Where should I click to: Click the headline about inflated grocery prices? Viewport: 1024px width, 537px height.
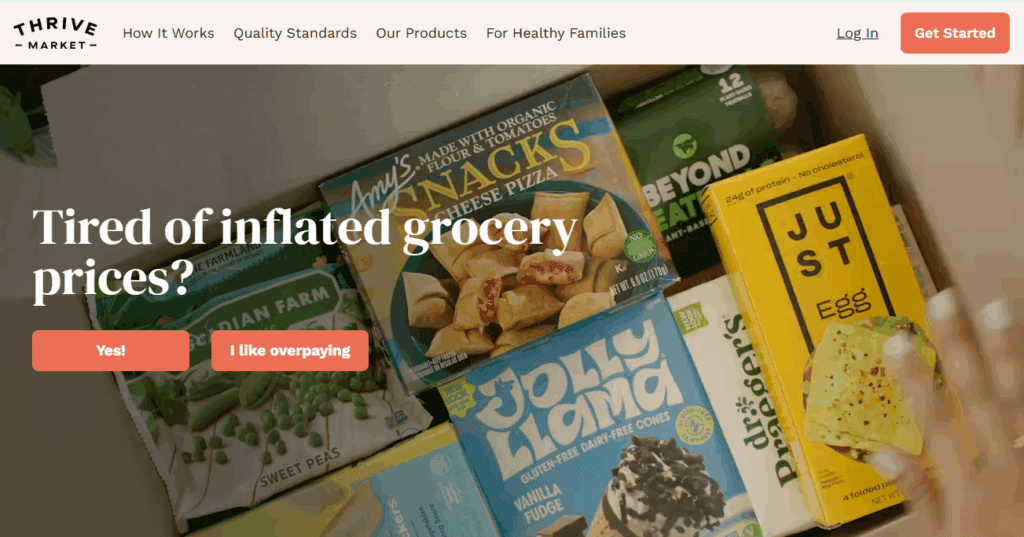pos(305,253)
